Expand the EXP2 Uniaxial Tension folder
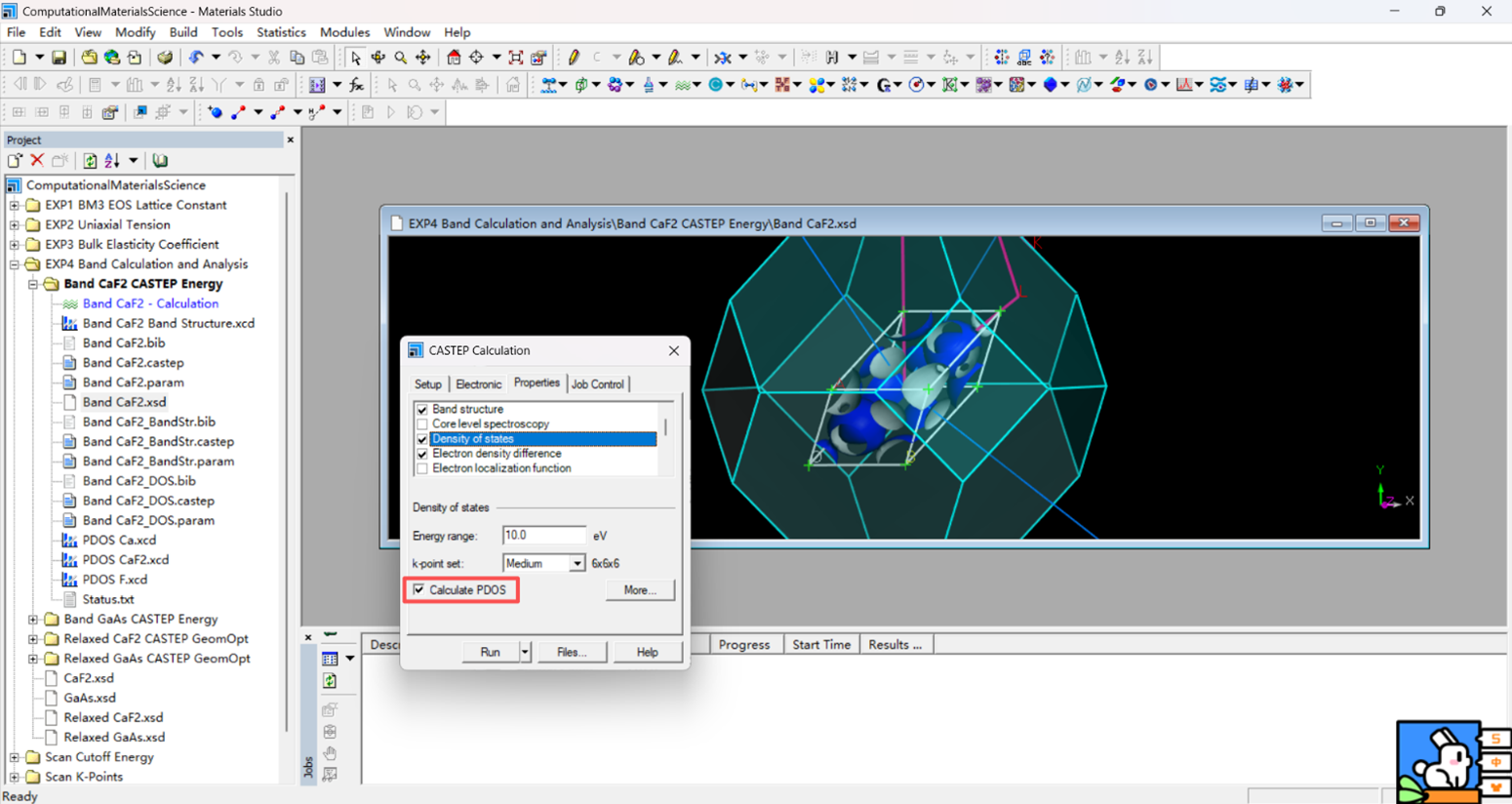Screen dimensions: 1512x804 [x=15, y=224]
